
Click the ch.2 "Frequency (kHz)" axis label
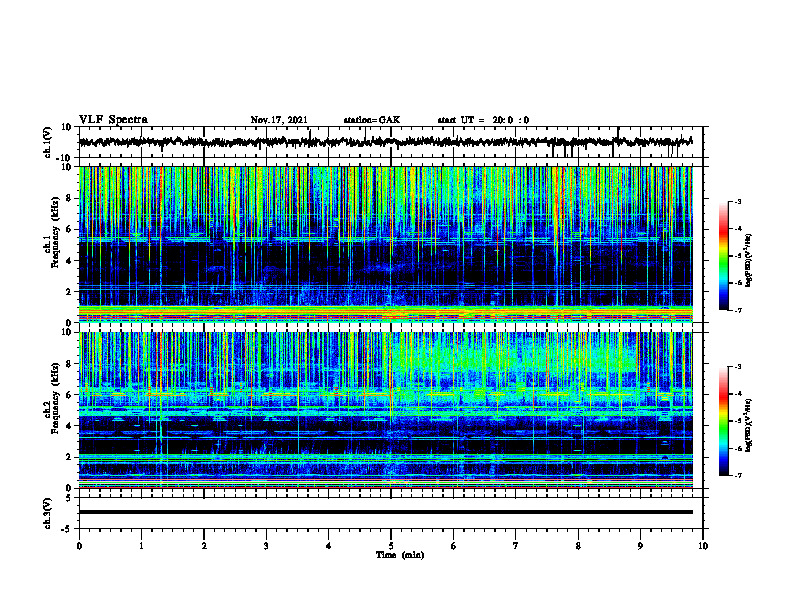(x=55, y=398)
